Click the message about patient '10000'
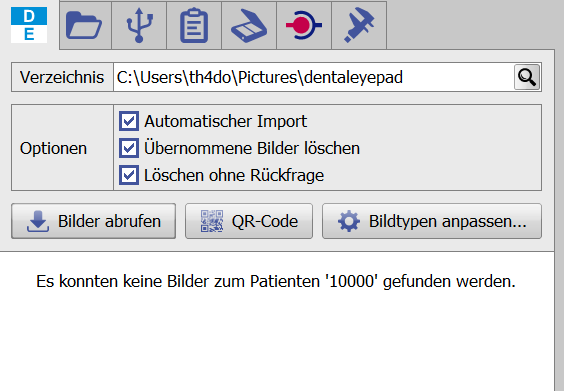Image resolution: width=564 pixels, height=391 pixels. 276,281
